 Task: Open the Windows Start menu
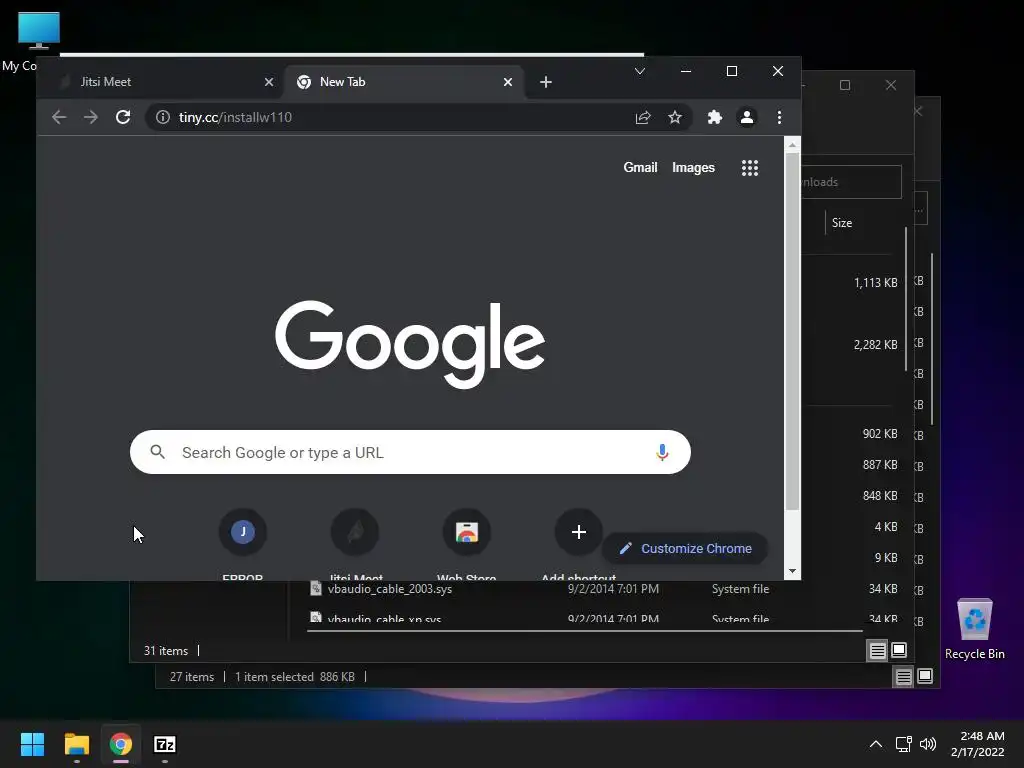pos(32,744)
